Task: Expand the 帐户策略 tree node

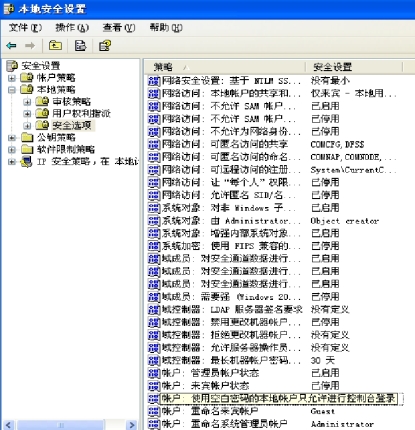Action: [12, 78]
